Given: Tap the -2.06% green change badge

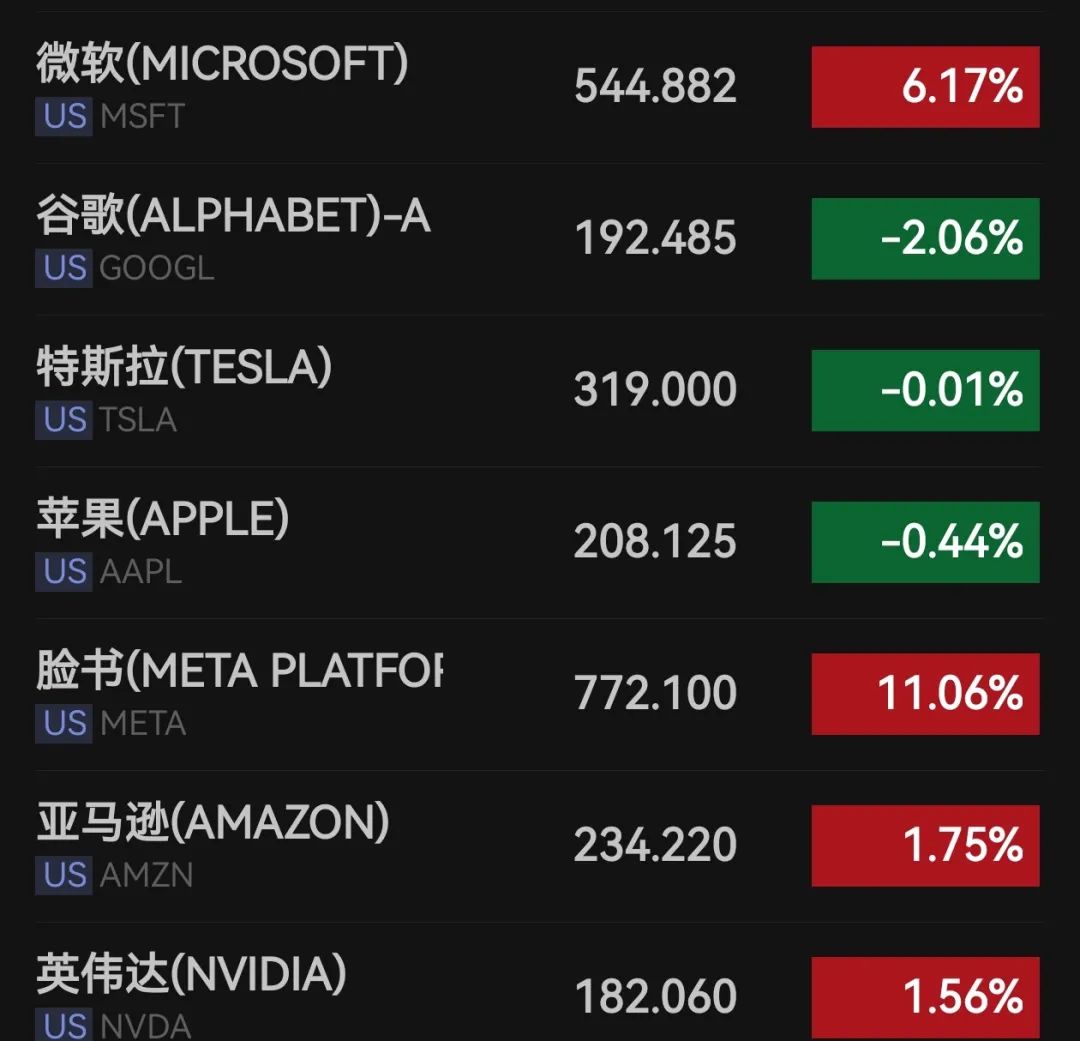Looking at the screenshot, I should click(925, 238).
